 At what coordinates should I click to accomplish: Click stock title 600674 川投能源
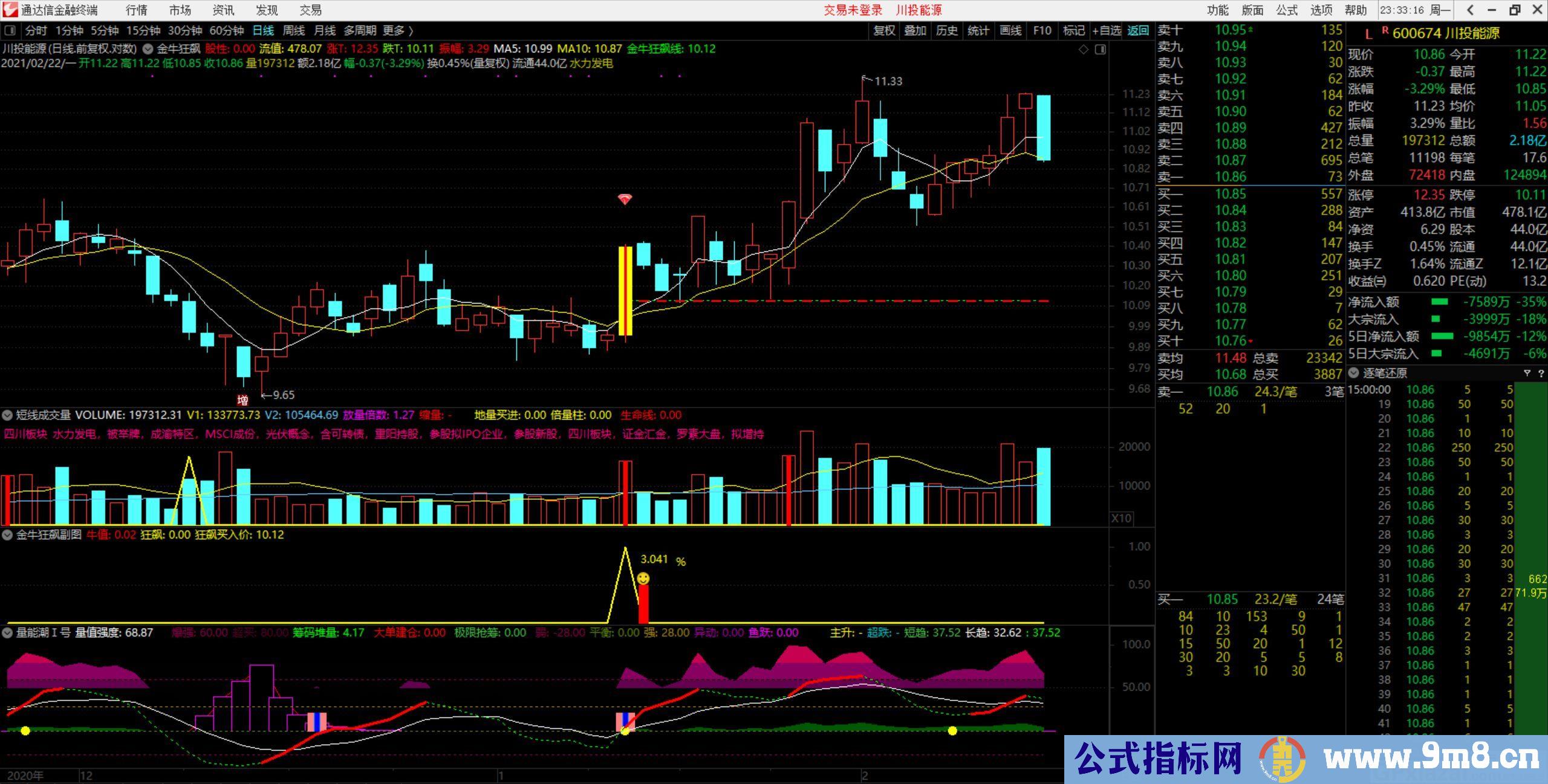click(1446, 33)
